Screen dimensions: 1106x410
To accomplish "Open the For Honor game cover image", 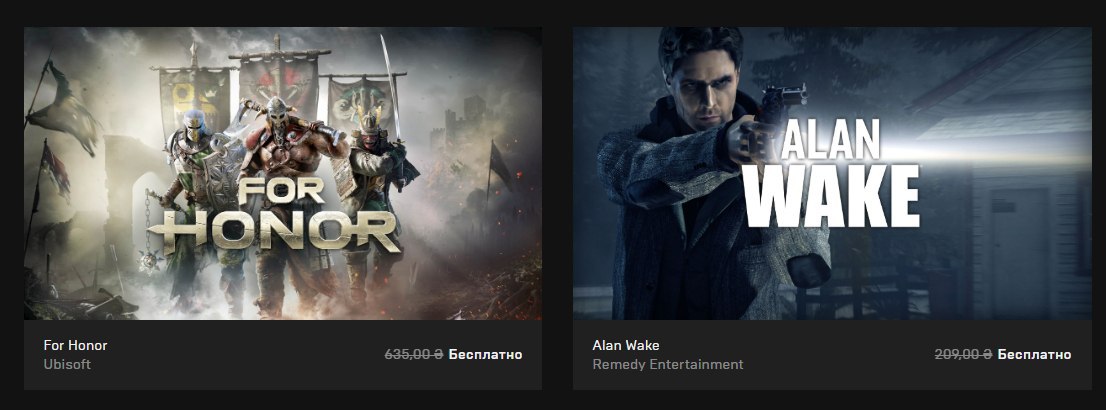I will coord(283,174).
